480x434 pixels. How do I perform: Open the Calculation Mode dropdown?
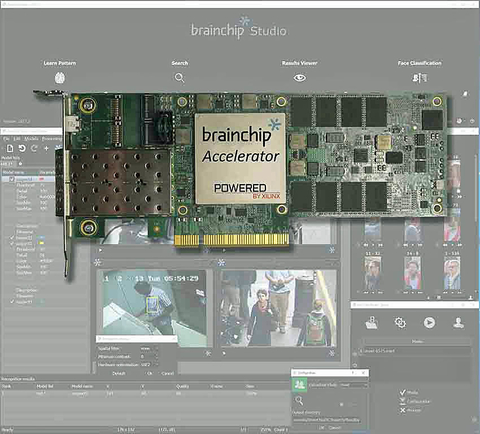point(354,385)
